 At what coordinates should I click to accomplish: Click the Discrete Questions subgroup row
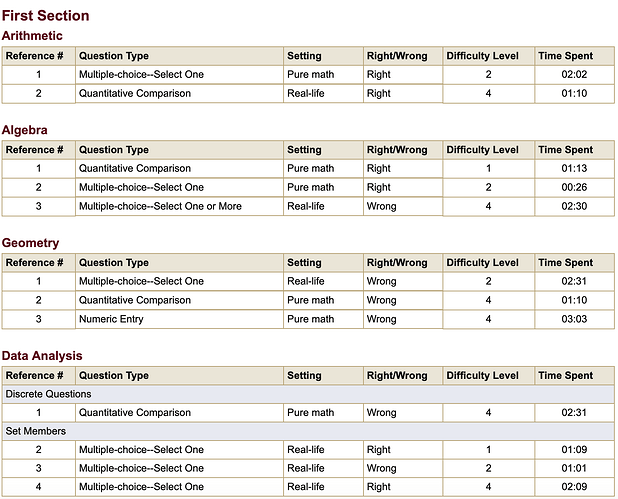pyautogui.click(x=50, y=394)
